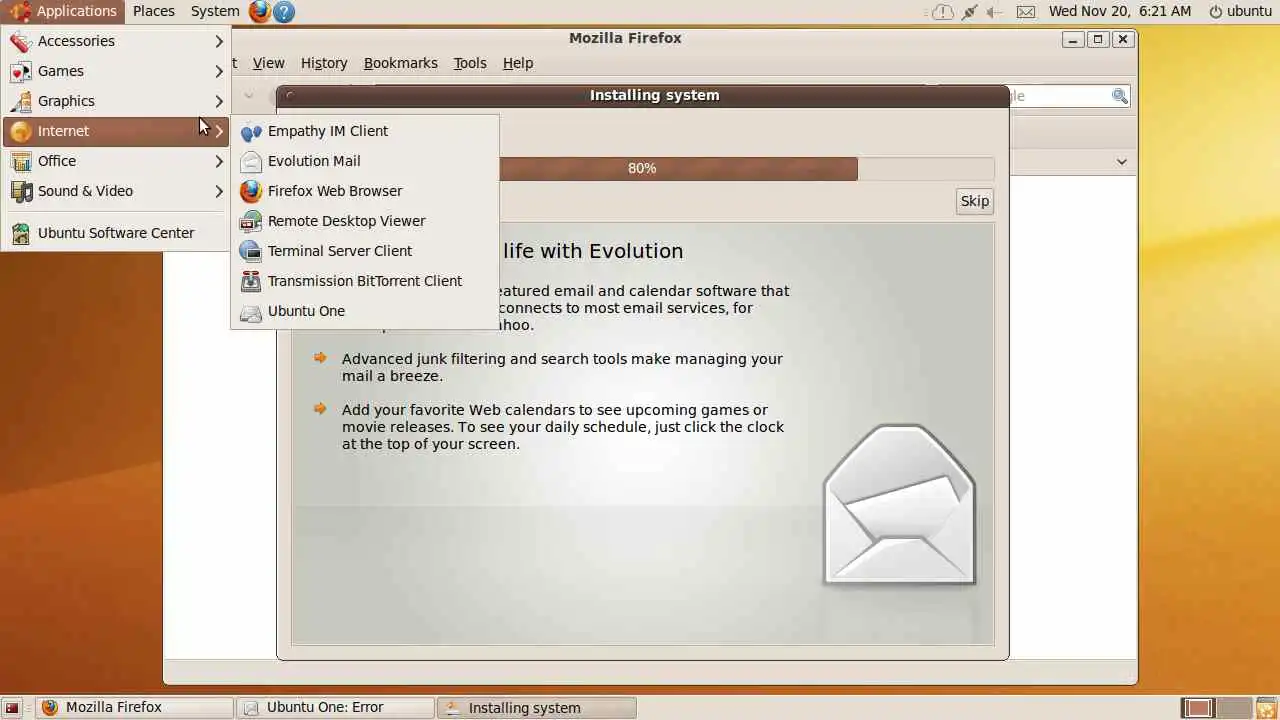The width and height of the screenshot is (1280, 720).
Task: Click the power icon next to ubuntu
Action: (x=1216, y=12)
